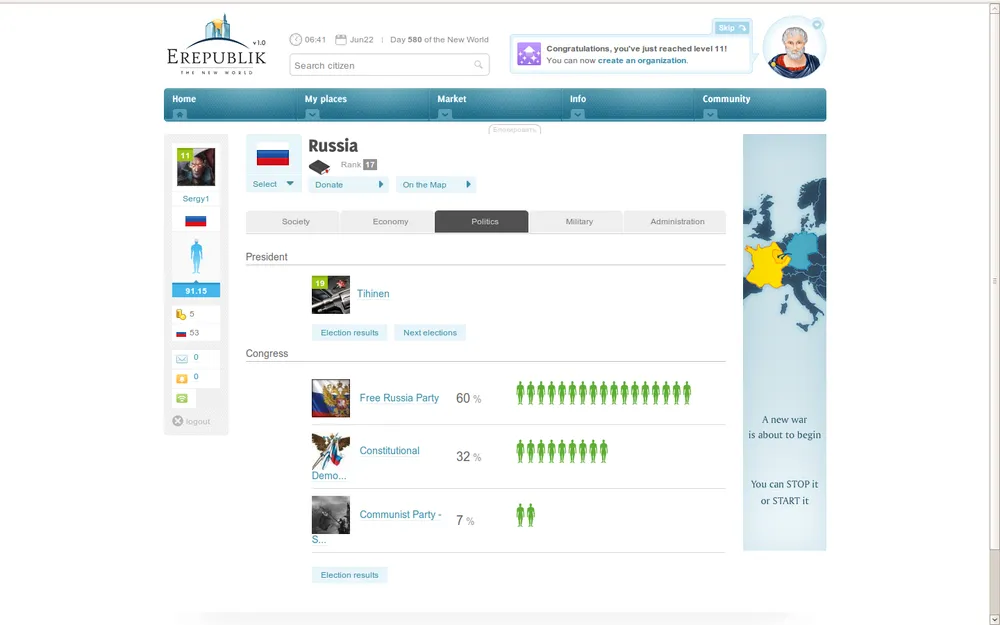Viewport: 1000px width, 625px height.
Task: Go to the Society tab
Action: pyautogui.click(x=295, y=222)
